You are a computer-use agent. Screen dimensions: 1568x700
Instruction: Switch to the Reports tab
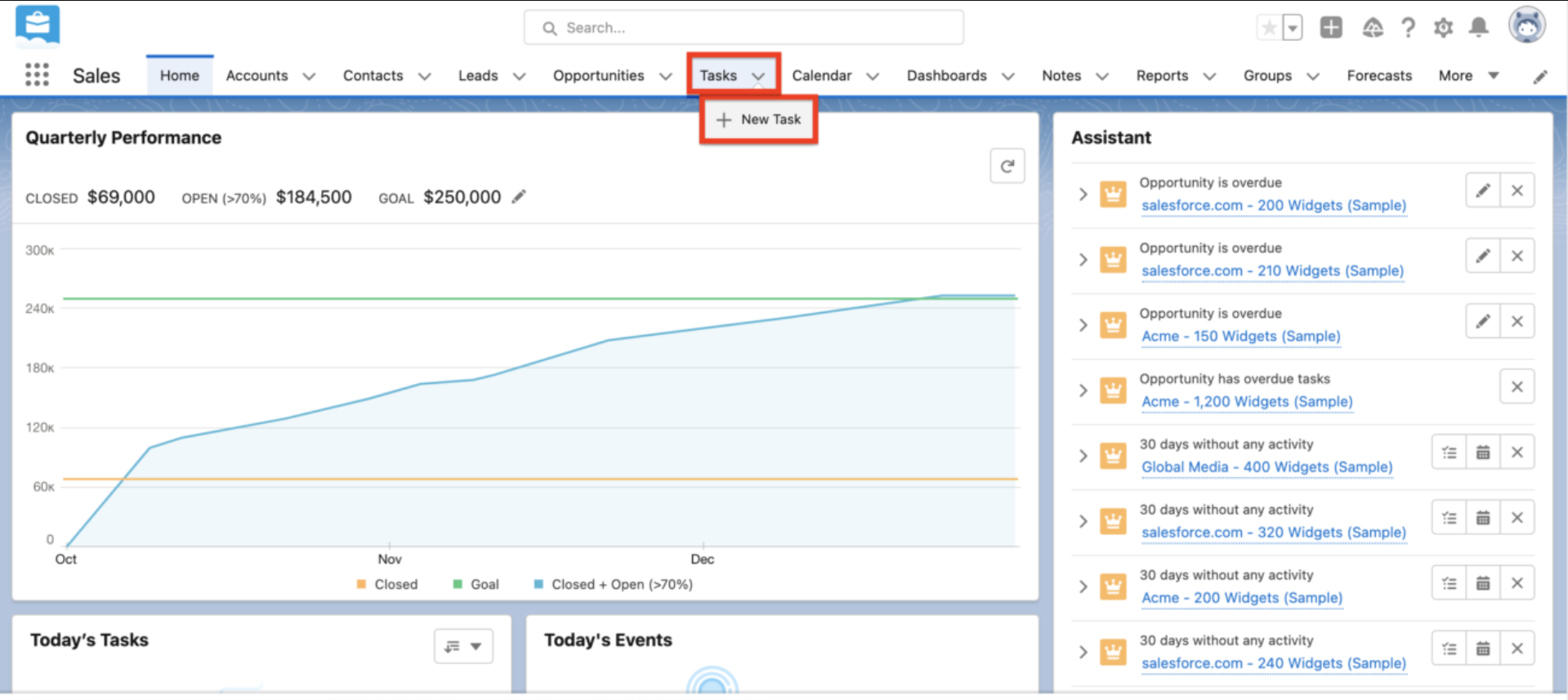tap(1162, 75)
